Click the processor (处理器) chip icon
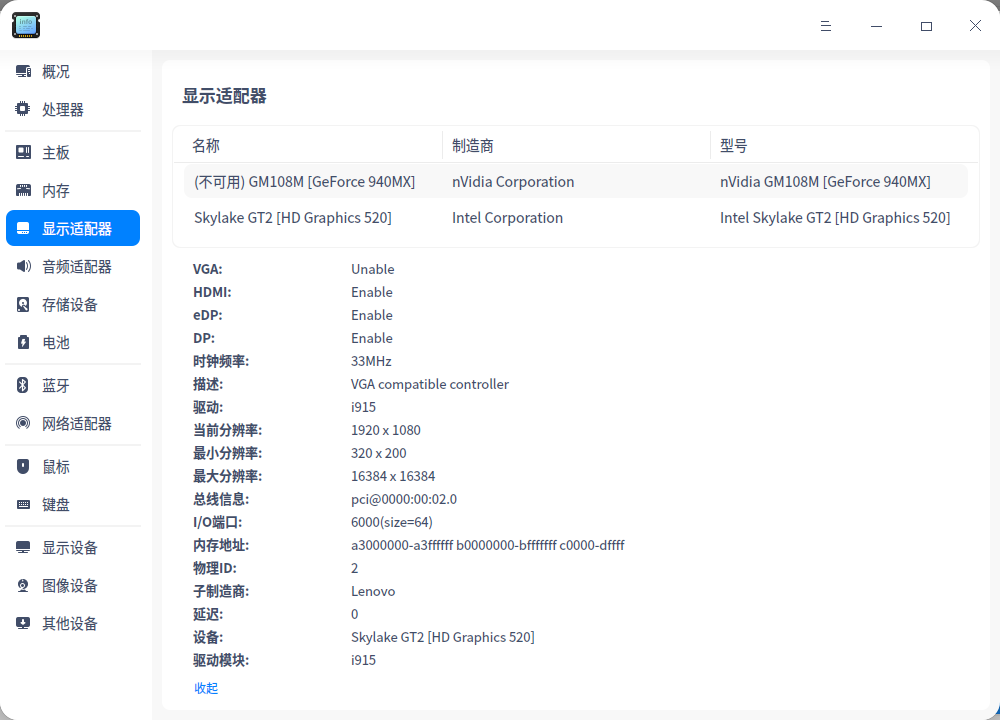 click(x=23, y=109)
